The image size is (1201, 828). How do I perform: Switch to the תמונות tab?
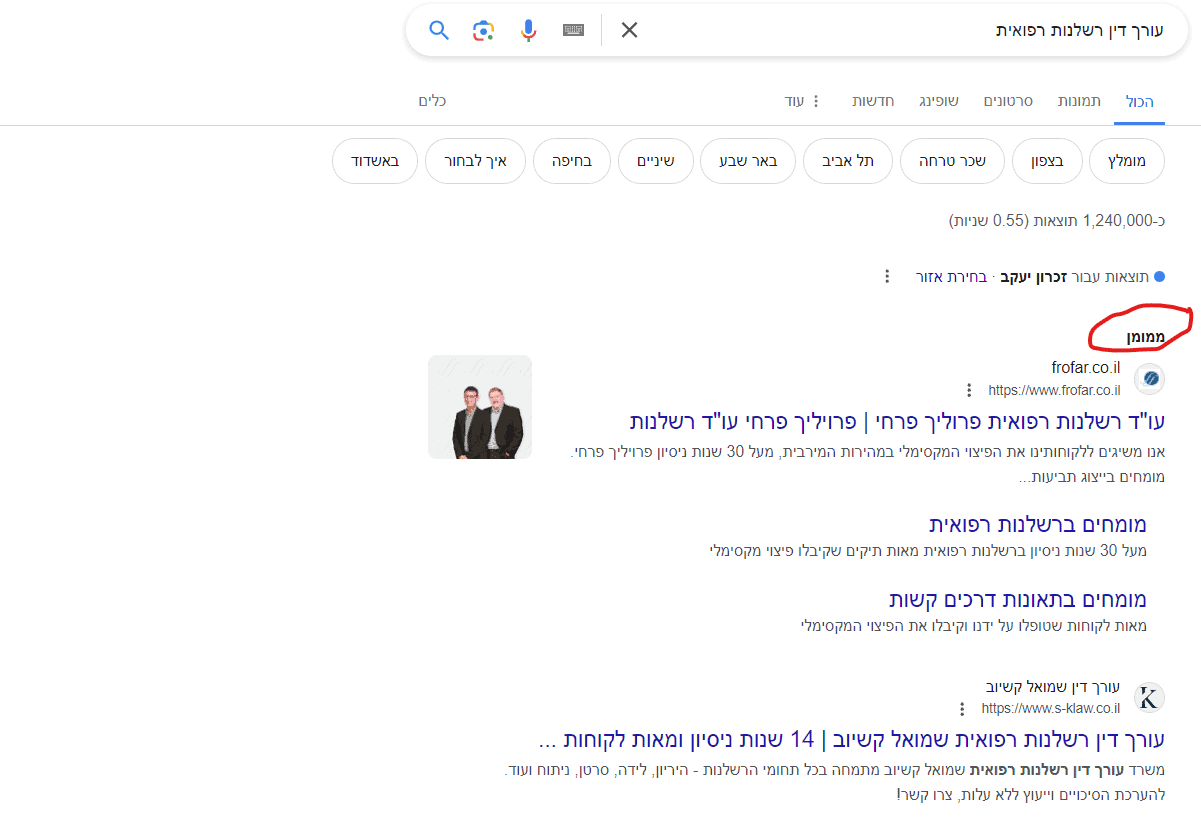(1080, 101)
